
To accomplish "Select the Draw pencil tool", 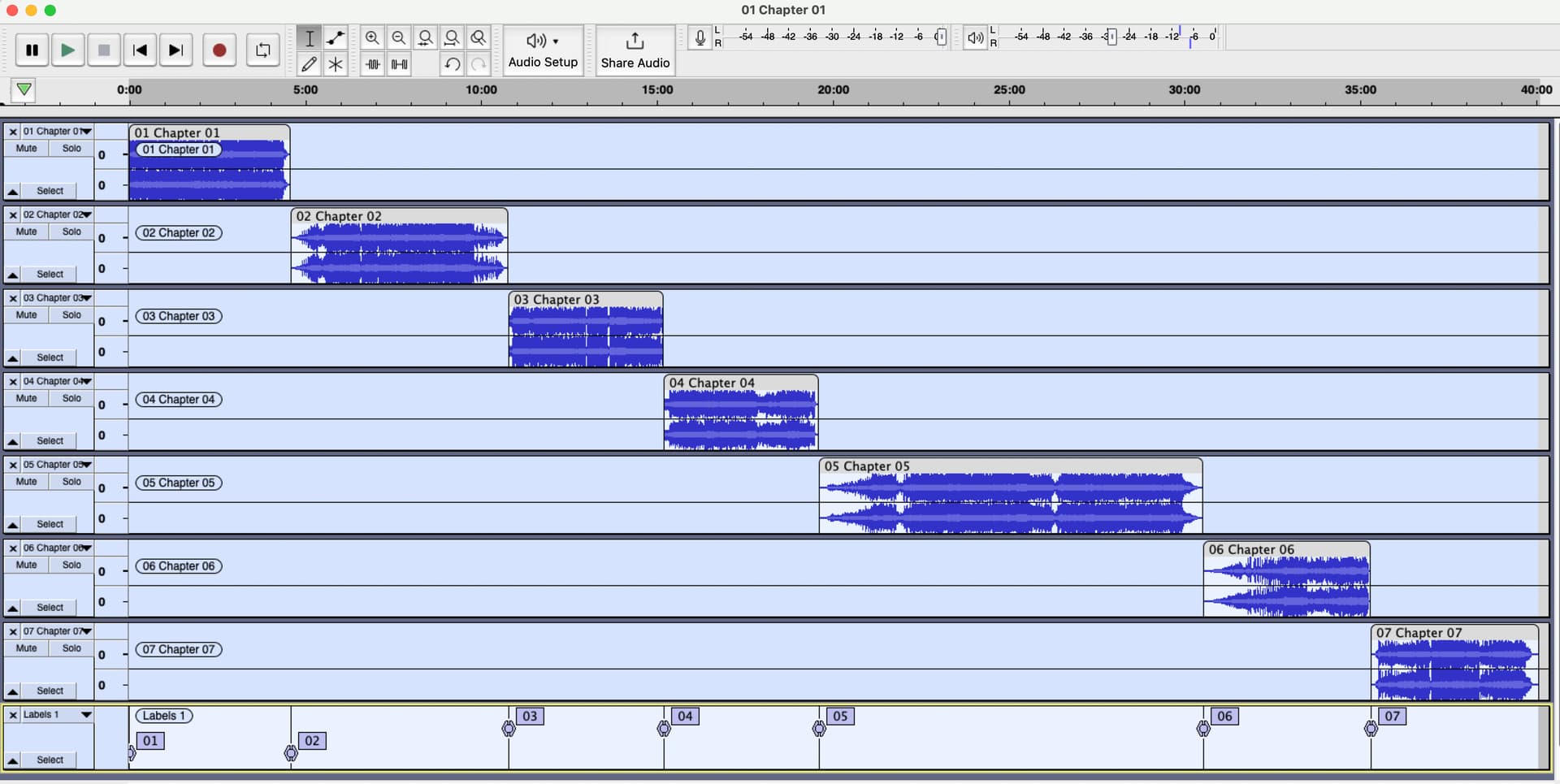I will point(309,64).
